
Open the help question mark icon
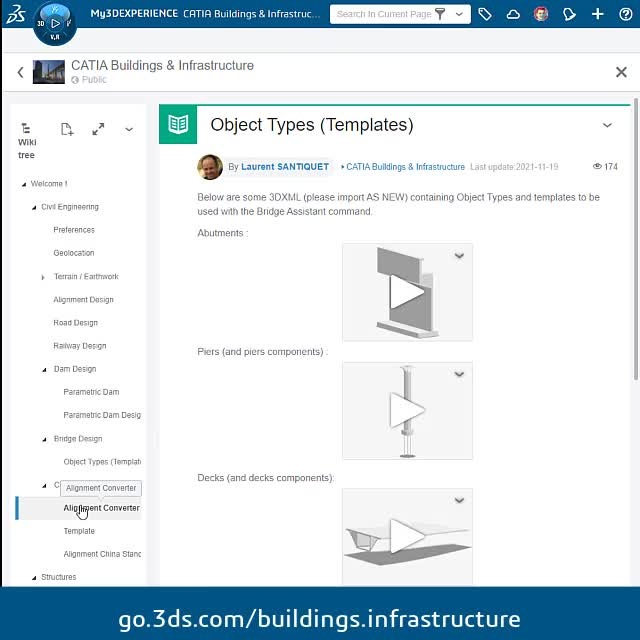(x=626, y=14)
